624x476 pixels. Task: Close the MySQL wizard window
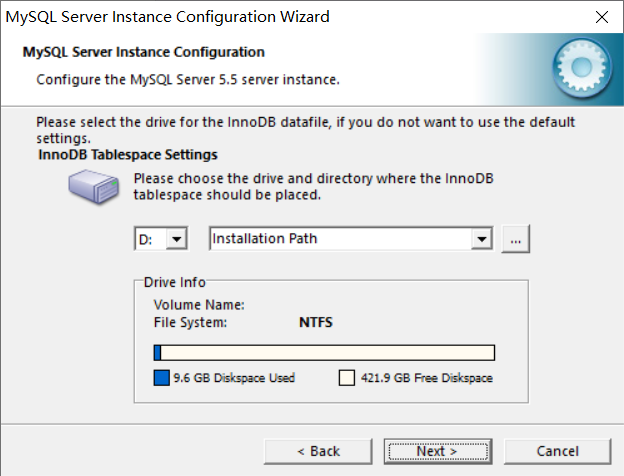click(602, 17)
